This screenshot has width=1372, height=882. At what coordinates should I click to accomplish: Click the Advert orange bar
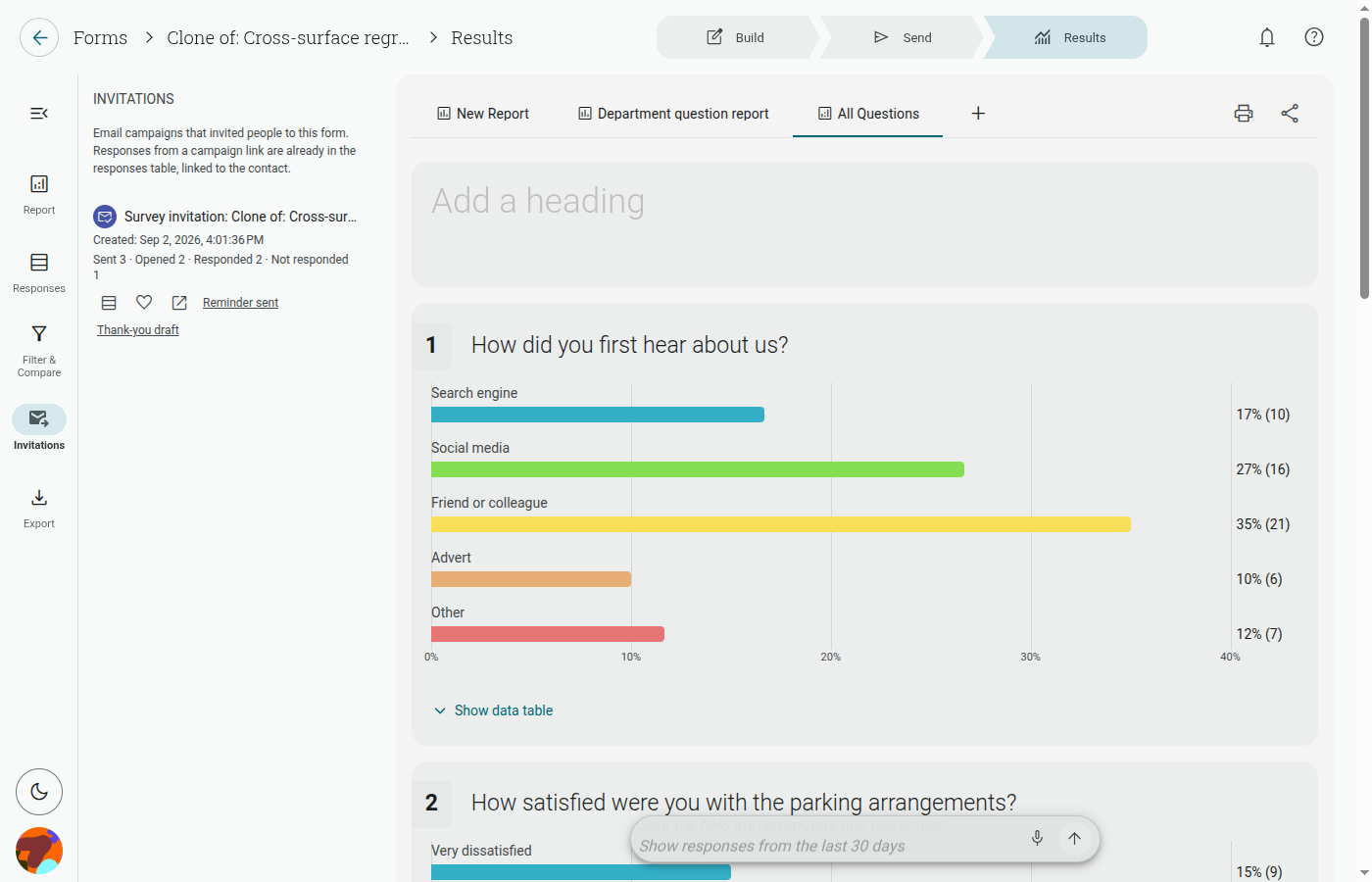pos(531,579)
